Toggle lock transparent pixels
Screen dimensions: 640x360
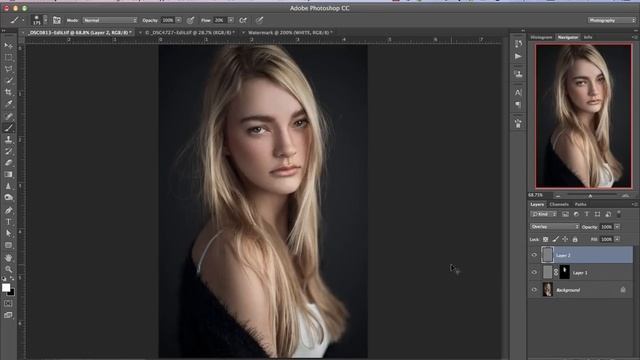(x=546, y=239)
